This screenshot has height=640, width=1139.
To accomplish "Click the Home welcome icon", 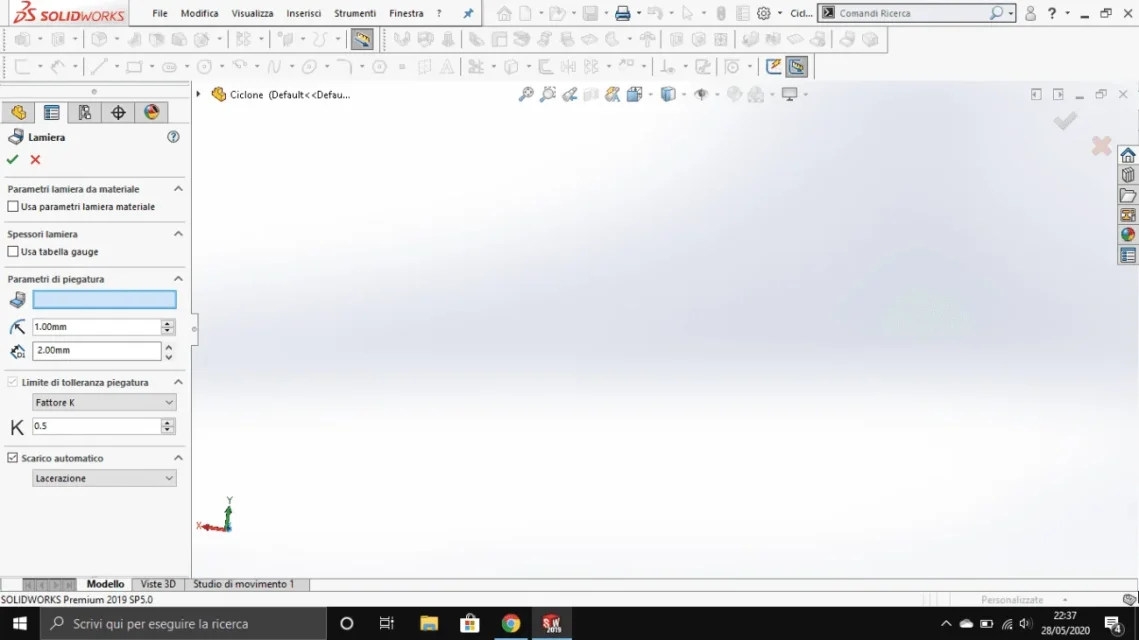I will [504, 13].
